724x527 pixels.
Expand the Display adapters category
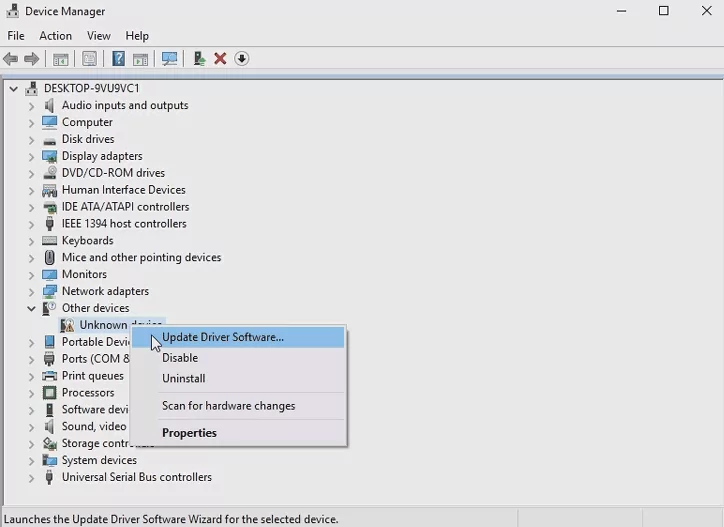pyautogui.click(x=31, y=157)
